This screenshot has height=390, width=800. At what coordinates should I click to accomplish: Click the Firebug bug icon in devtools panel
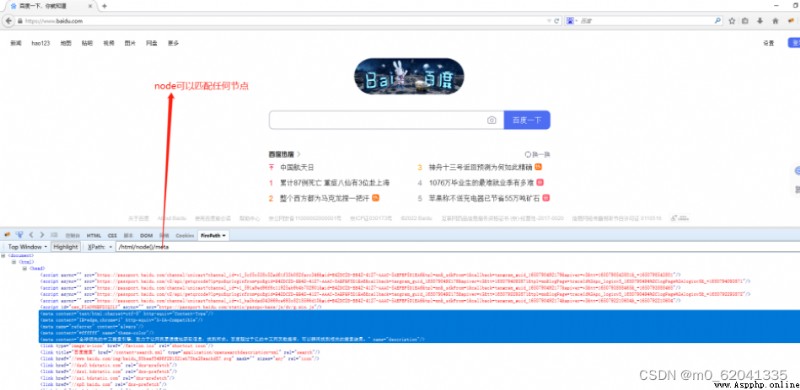[x=7, y=235]
